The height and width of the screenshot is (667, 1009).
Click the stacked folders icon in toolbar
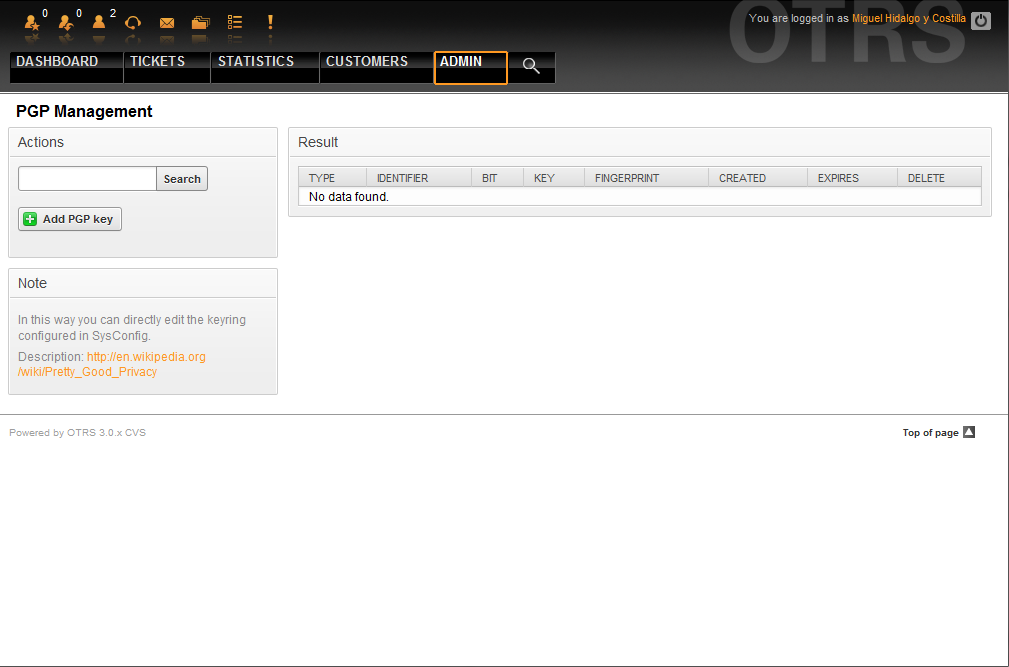pyautogui.click(x=200, y=22)
